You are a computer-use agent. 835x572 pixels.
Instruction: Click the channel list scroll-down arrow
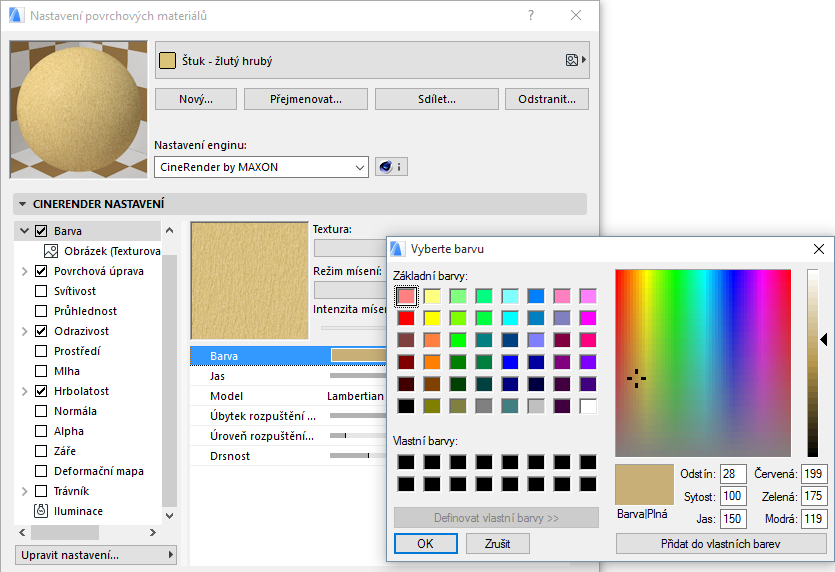169,515
